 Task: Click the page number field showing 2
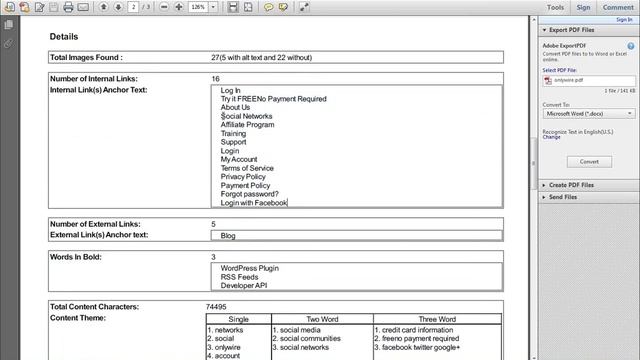pyautogui.click(x=133, y=7)
